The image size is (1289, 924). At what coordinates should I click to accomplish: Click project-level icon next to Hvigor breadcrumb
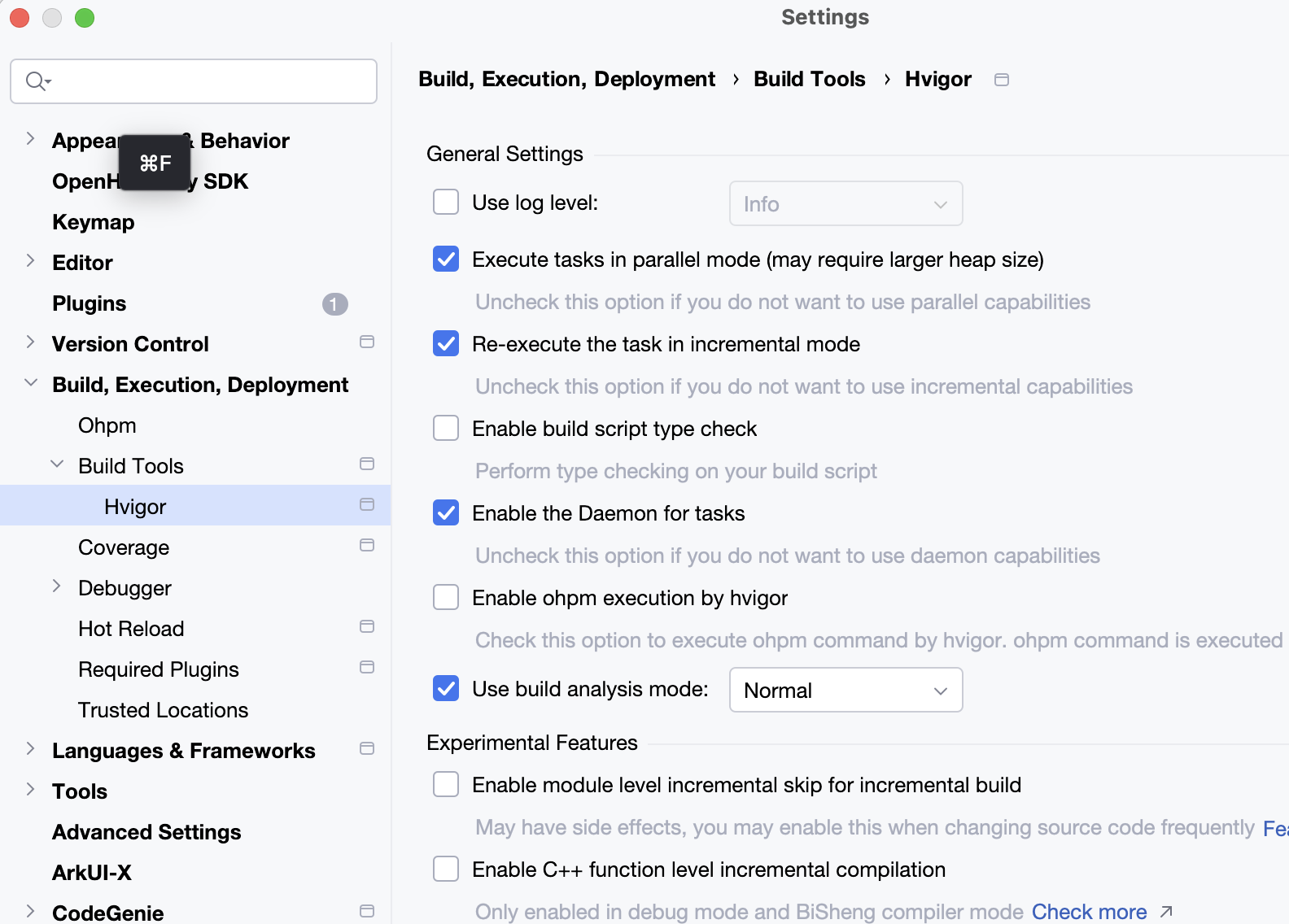coord(1002,80)
